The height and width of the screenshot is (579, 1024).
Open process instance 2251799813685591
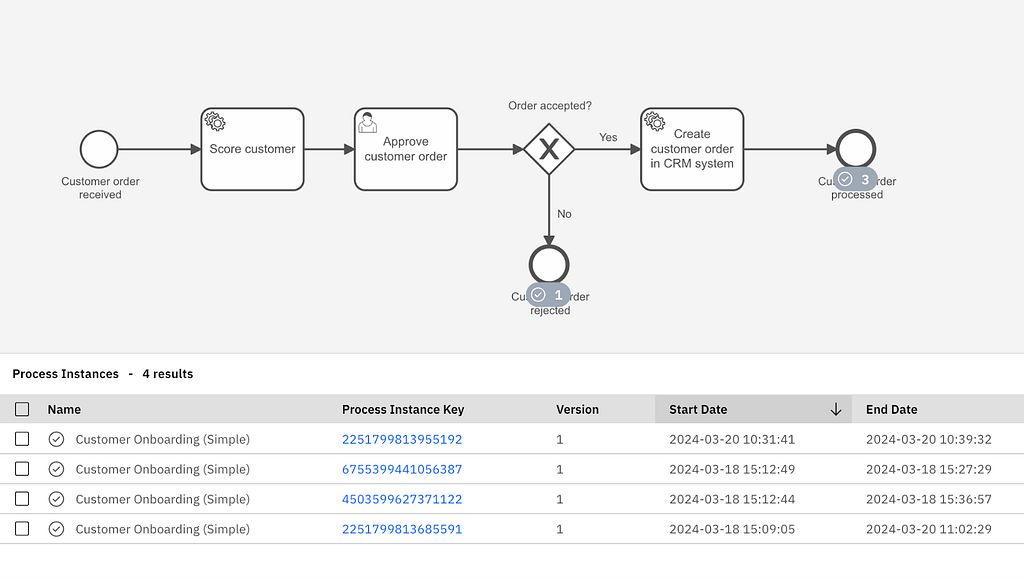pos(402,529)
